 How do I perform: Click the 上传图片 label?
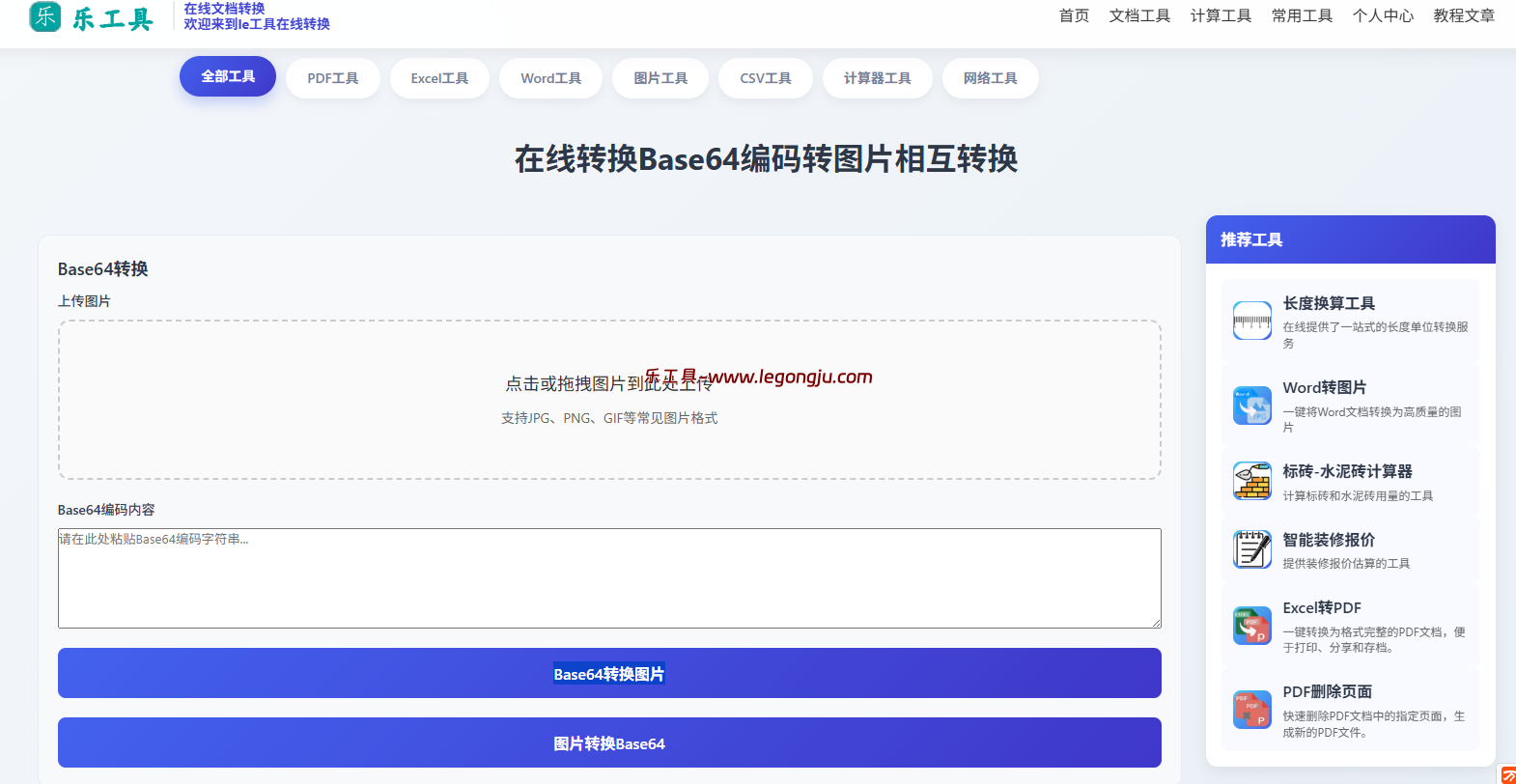point(84,301)
